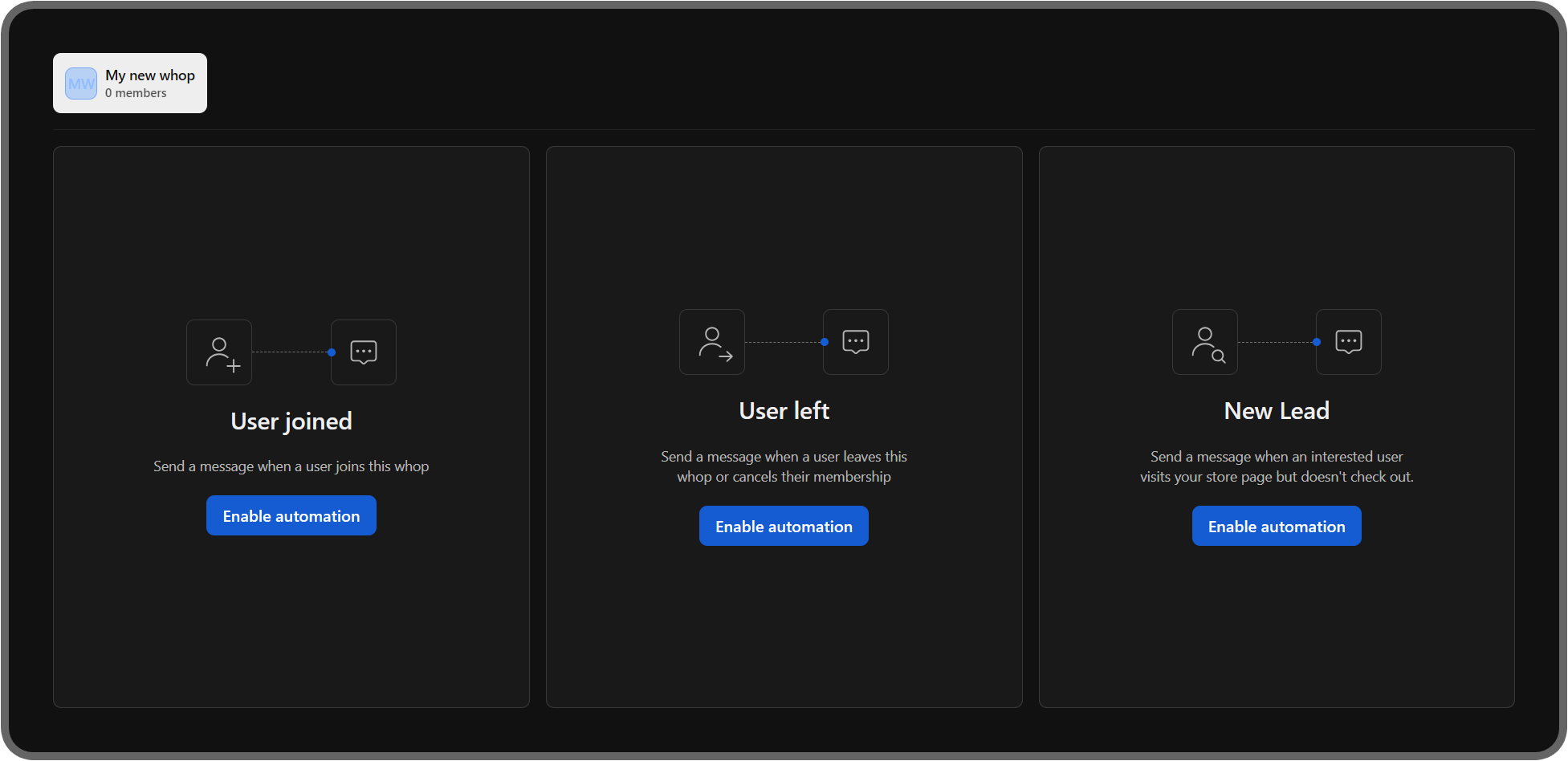Select the message icon in User left automation
The image size is (1568, 761).
(x=855, y=341)
